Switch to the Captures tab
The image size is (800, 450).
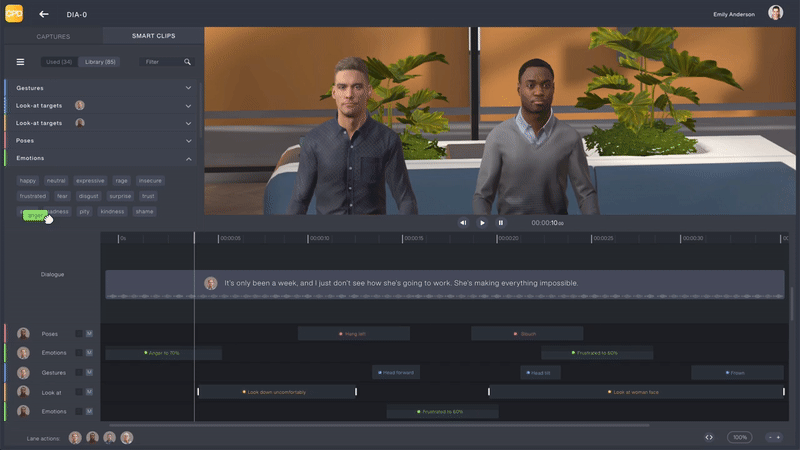click(x=53, y=36)
